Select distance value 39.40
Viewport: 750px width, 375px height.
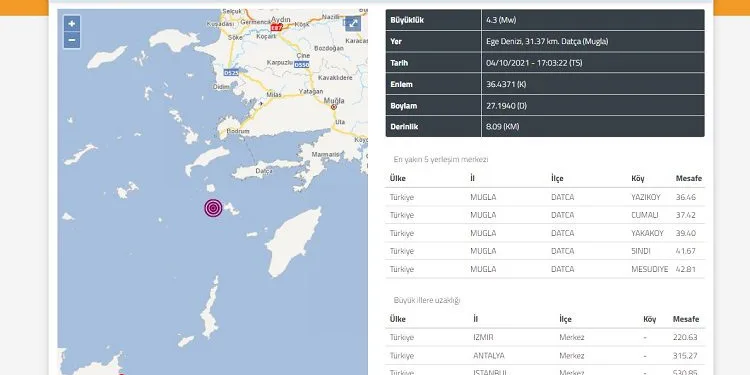point(685,233)
